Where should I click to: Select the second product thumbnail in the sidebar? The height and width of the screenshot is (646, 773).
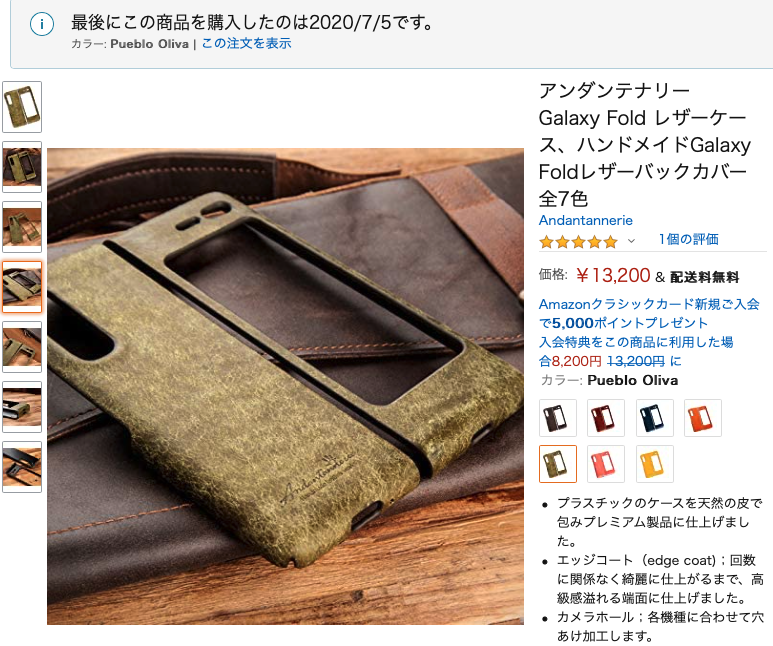22,167
